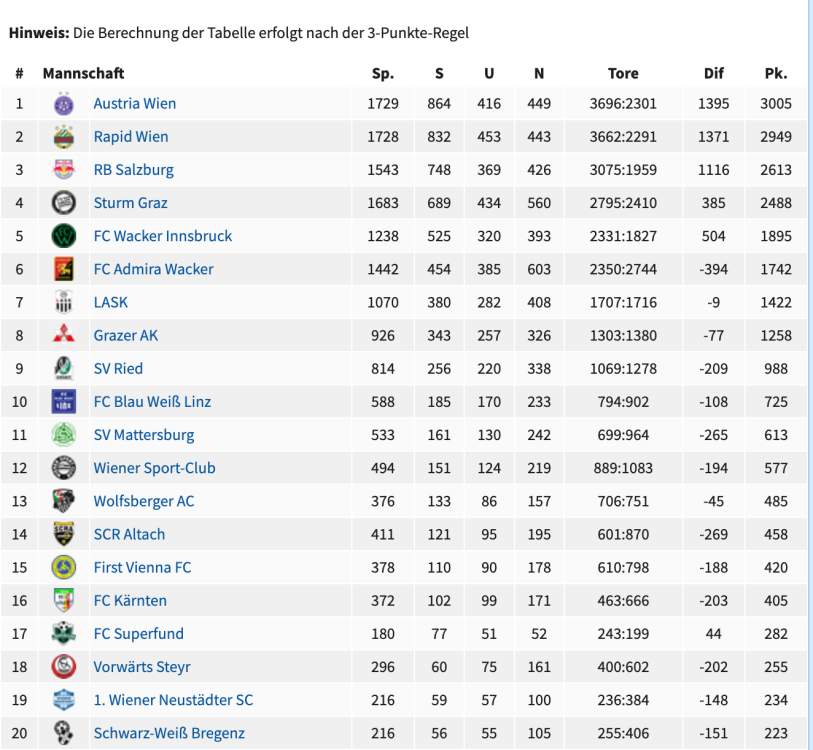This screenshot has width=813, height=750.
Task: Click the FC Admira Wacker crest
Action: coord(64,269)
